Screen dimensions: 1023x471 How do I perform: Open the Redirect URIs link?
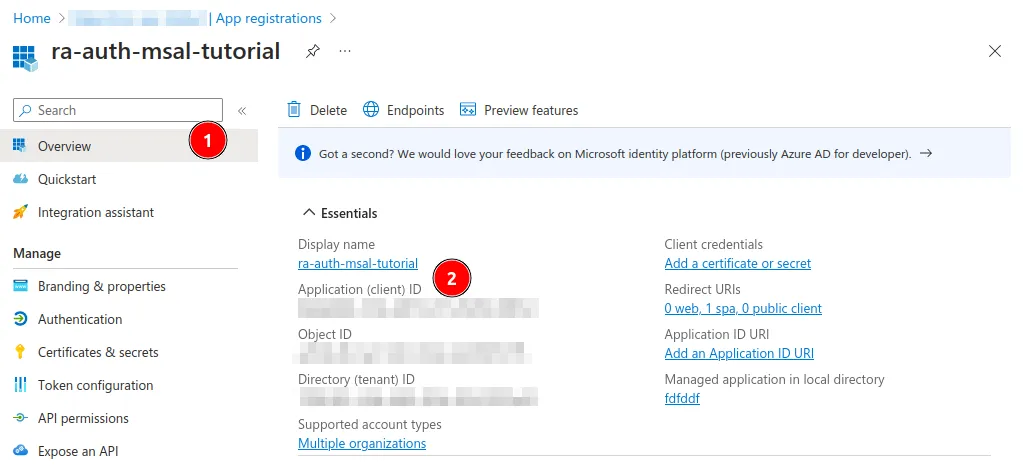tap(742, 309)
